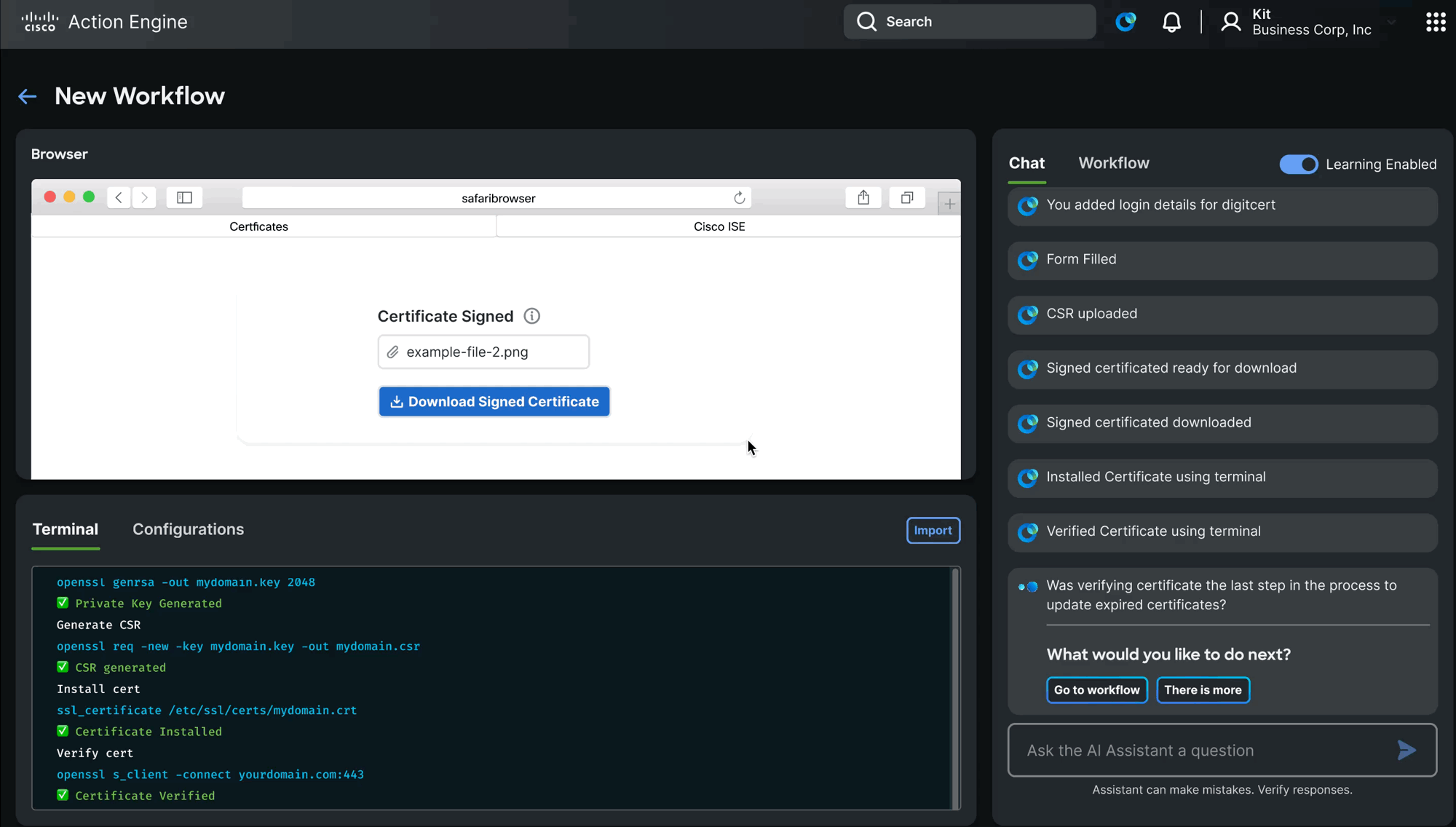The width and height of the screenshot is (1456, 827).
Task: Click the send arrow in the chat input
Action: pos(1406,750)
